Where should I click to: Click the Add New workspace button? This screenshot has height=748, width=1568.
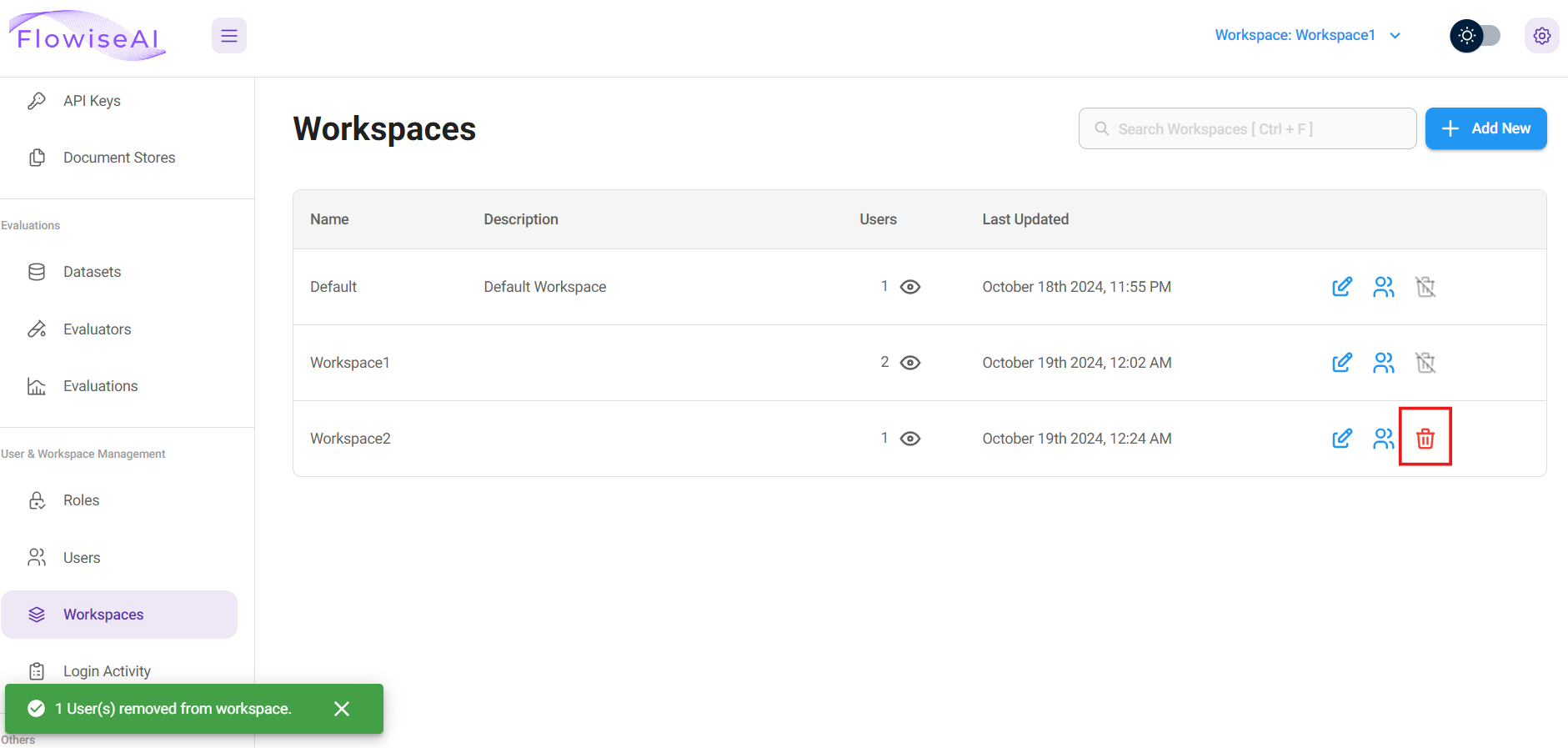pos(1485,128)
